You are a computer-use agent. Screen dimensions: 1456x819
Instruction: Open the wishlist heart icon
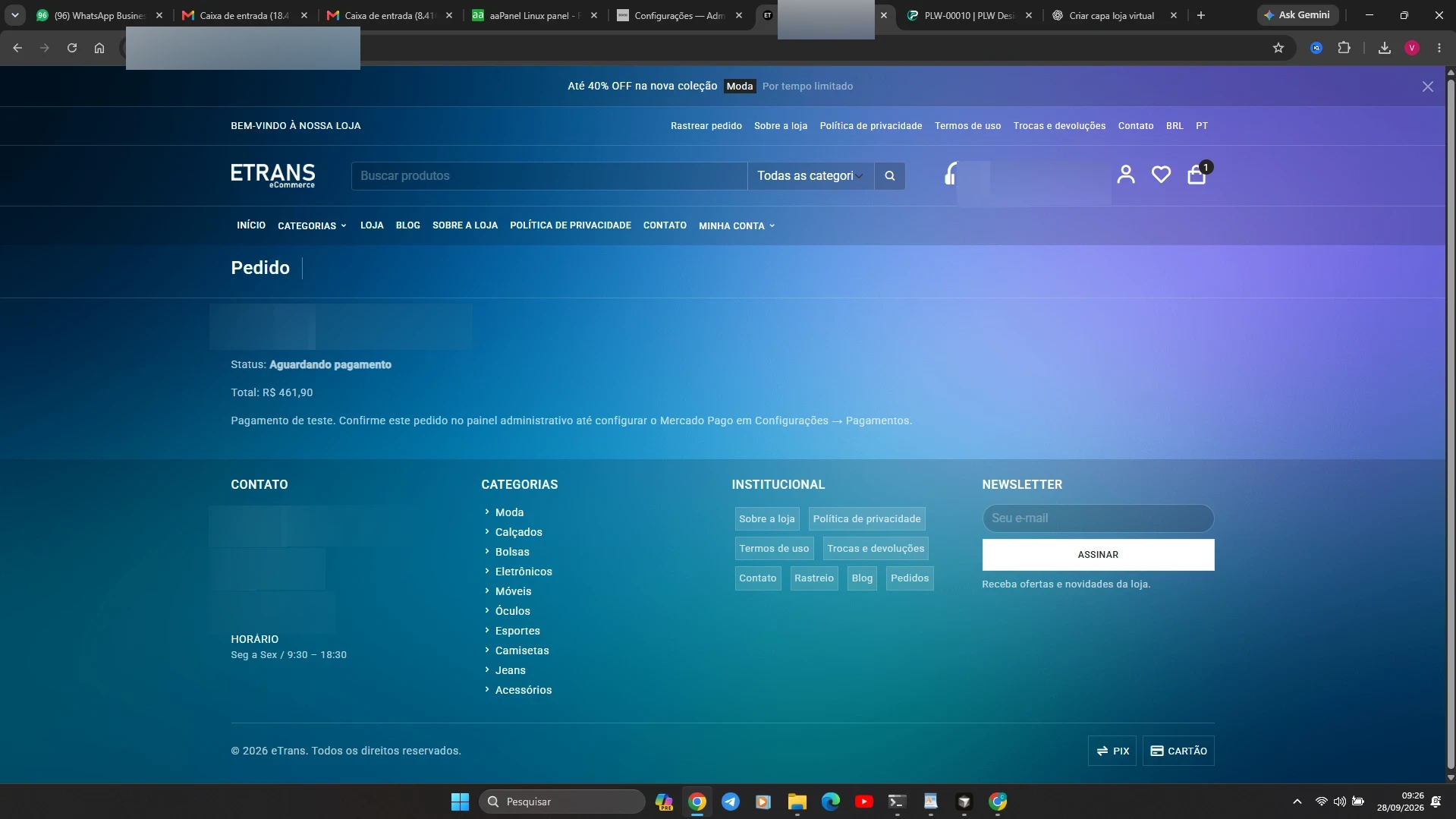point(1161,175)
